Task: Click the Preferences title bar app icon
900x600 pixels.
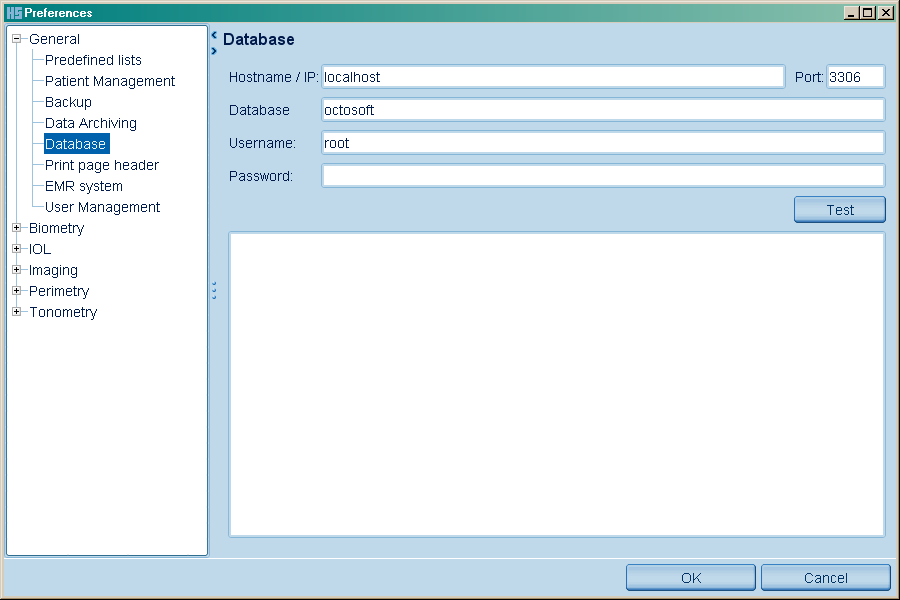Action: 13,13
